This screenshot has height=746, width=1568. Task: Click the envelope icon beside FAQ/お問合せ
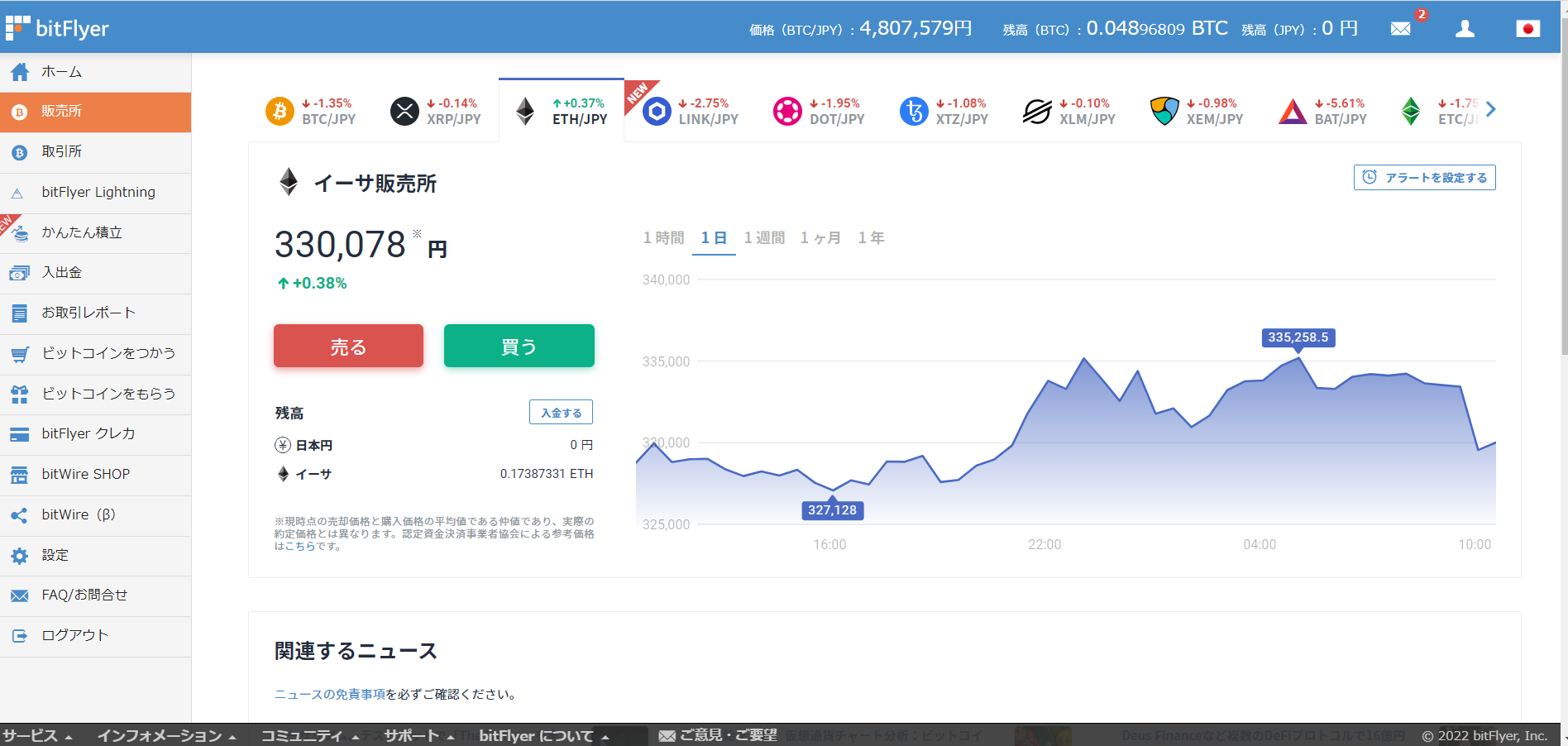[x=19, y=595]
